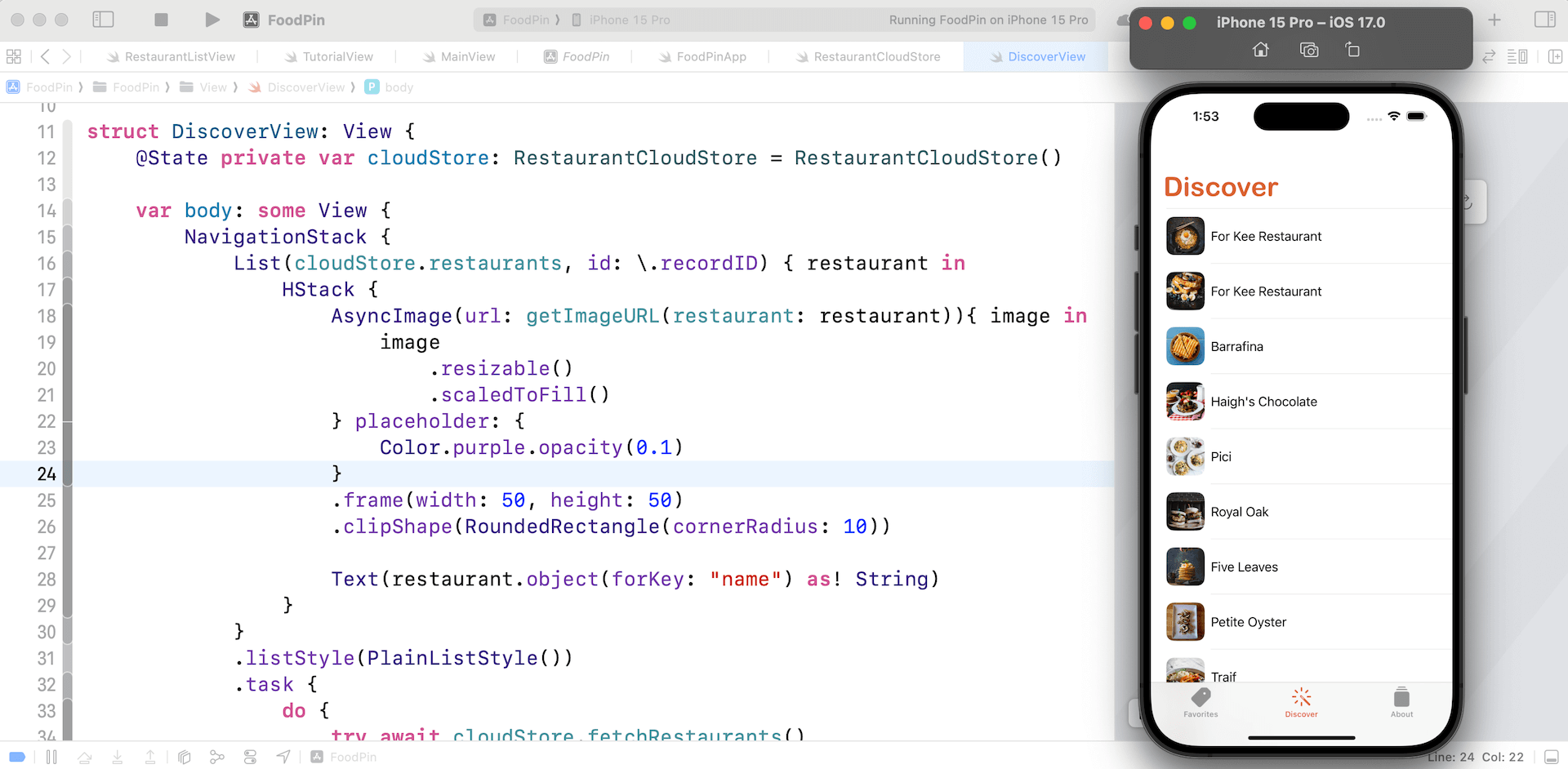Open the related items grid menu
This screenshot has width=1568, height=769.
(x=14, y=56)
